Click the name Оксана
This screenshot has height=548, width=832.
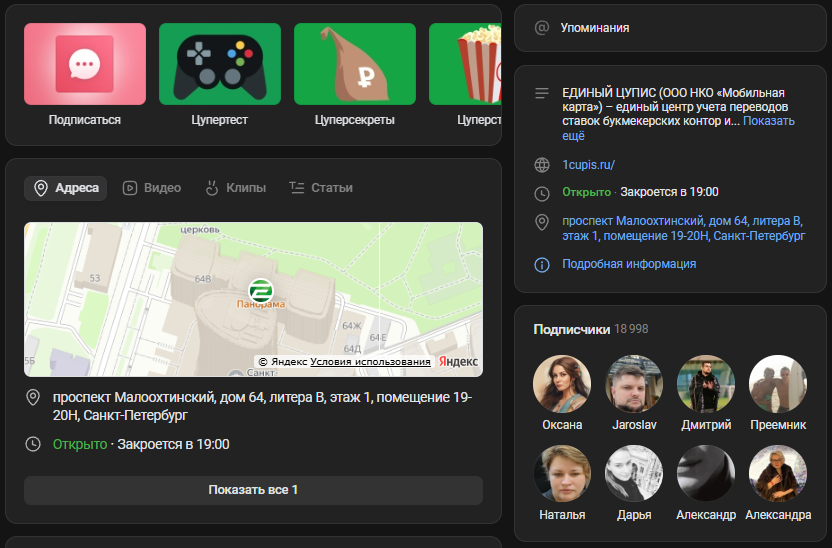[562, 425]
